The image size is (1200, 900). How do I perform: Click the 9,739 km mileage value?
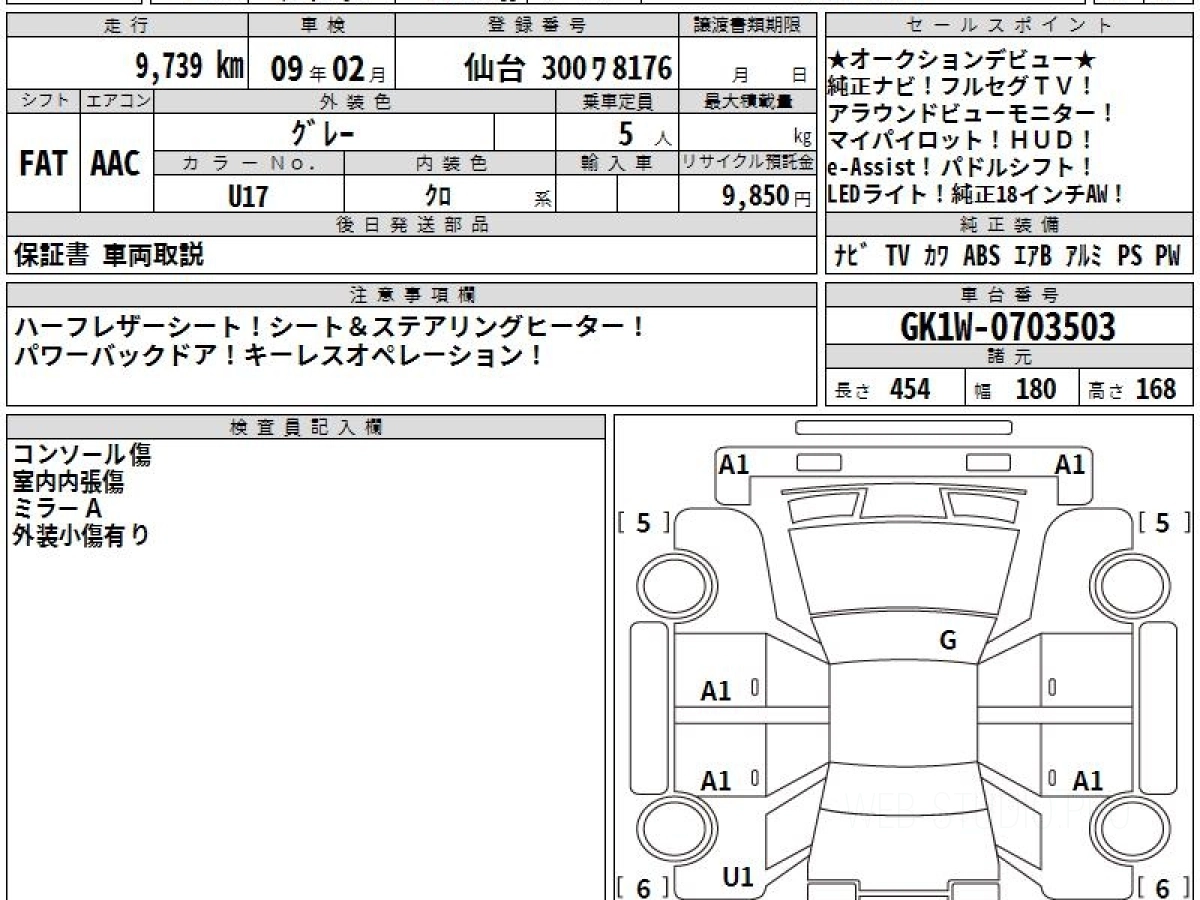click(189, 68)
